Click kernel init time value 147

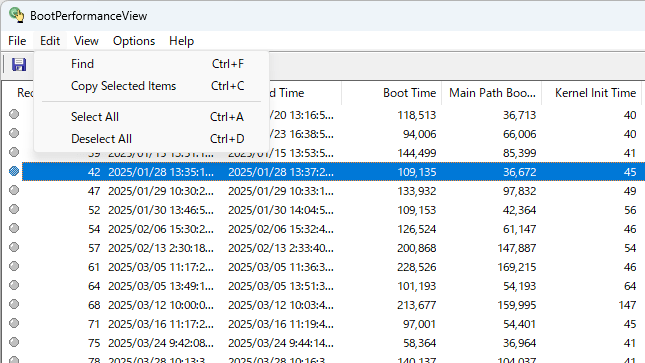627,305
